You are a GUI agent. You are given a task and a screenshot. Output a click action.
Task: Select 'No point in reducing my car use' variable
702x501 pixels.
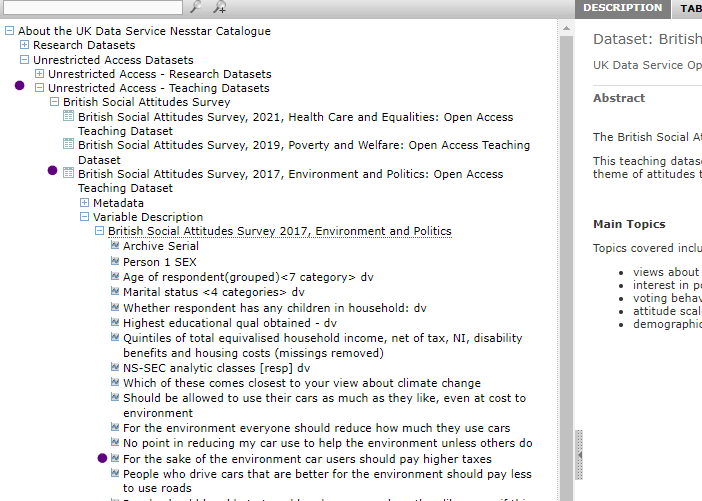coord(328,443)
